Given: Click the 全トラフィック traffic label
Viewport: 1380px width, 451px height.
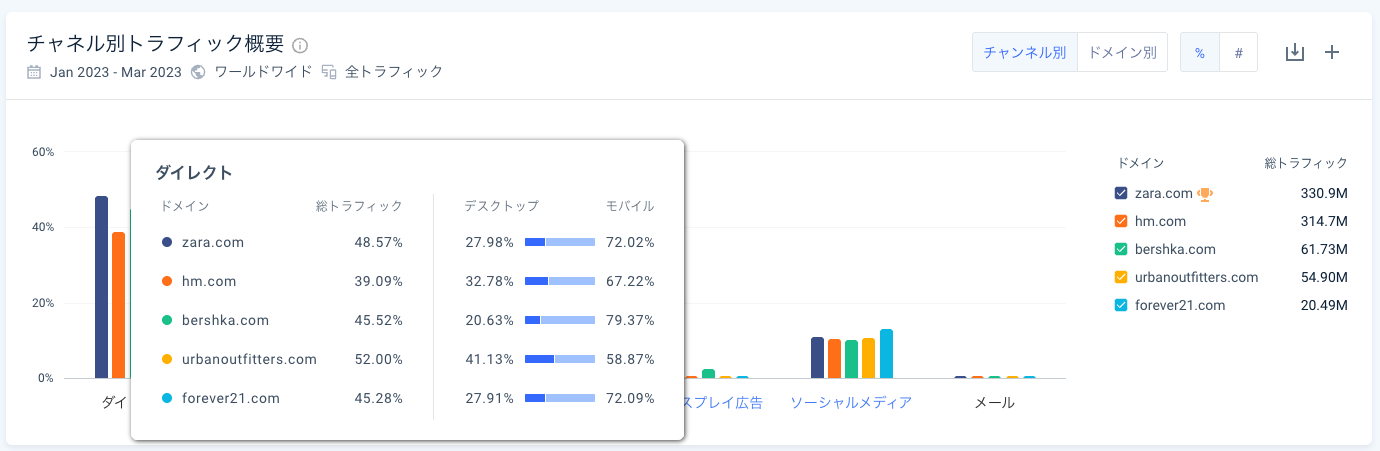Looking at the screenshot, I should click(x=394, y=72).
